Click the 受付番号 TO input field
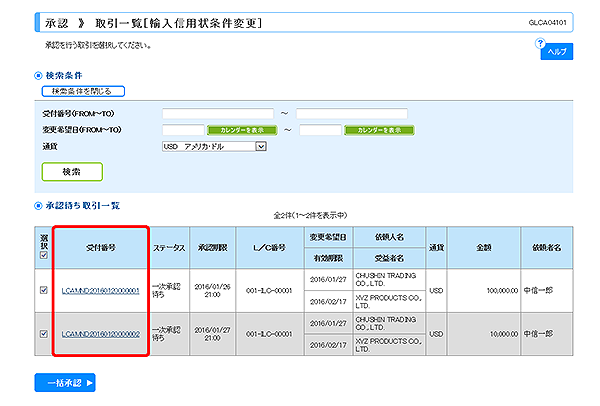This screenshot has height=406, width=600. click(x=351, y=113)
